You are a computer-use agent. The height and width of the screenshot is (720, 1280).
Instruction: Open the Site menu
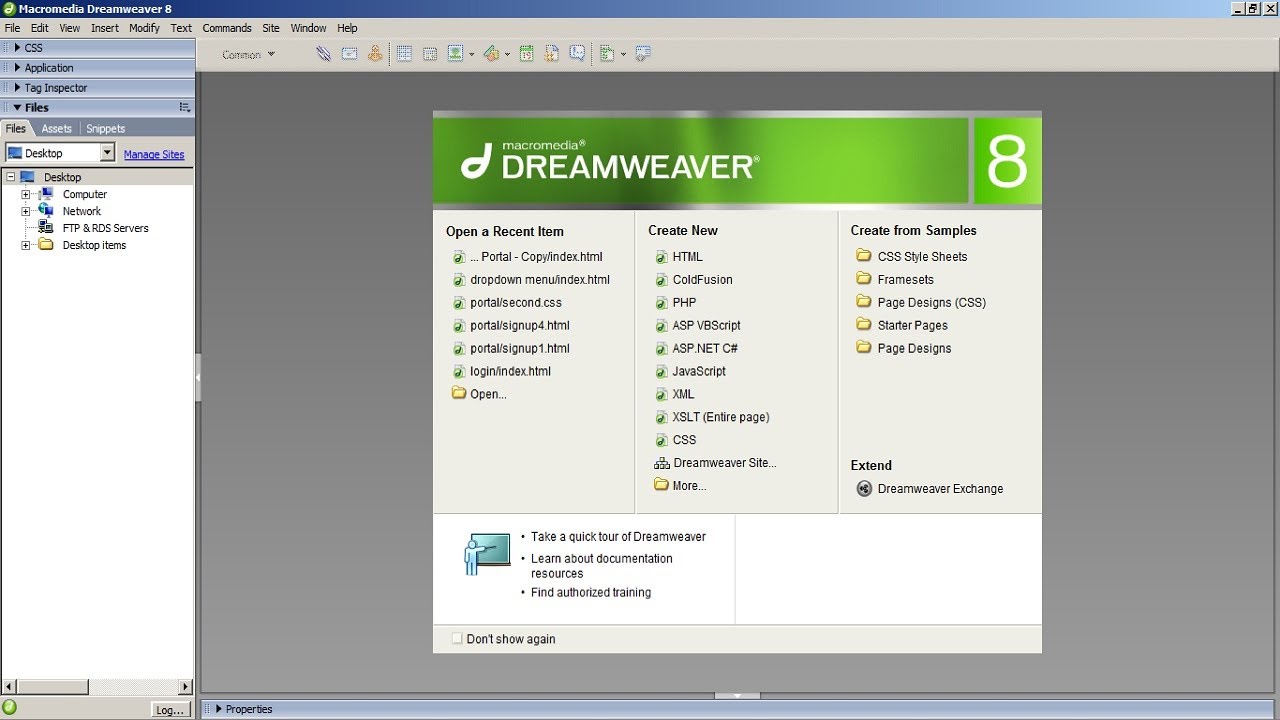click(x=271, y=28)
